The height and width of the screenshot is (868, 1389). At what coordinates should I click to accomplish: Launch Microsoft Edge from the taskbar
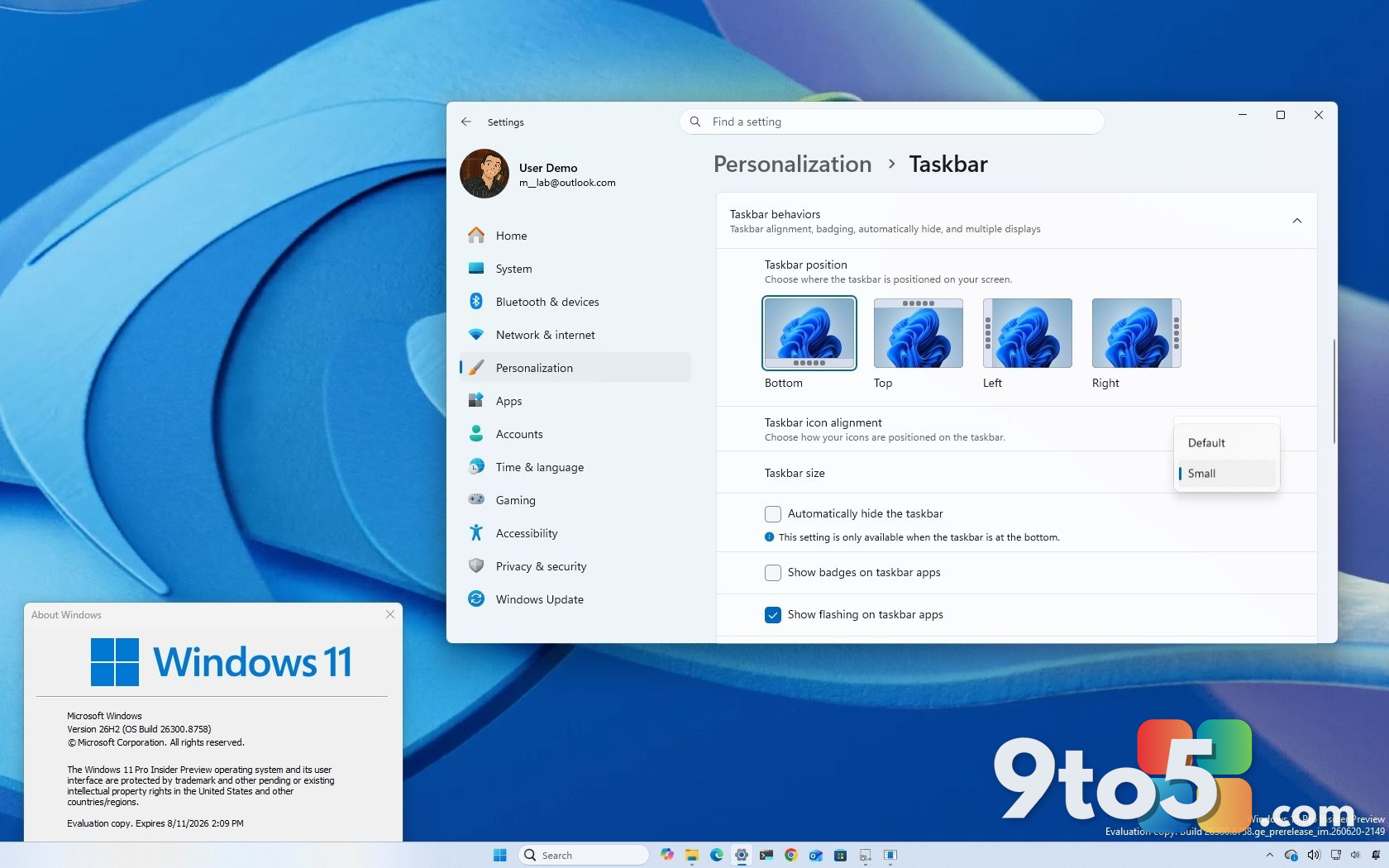[717, 855]
